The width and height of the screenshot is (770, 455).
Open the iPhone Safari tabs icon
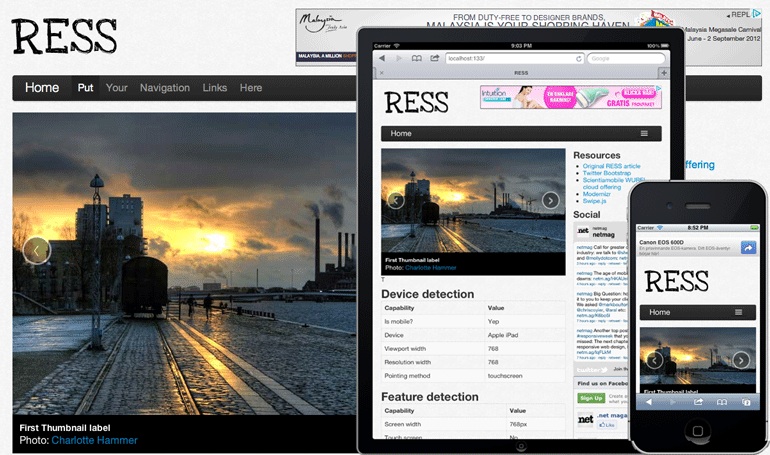(745, 402)
